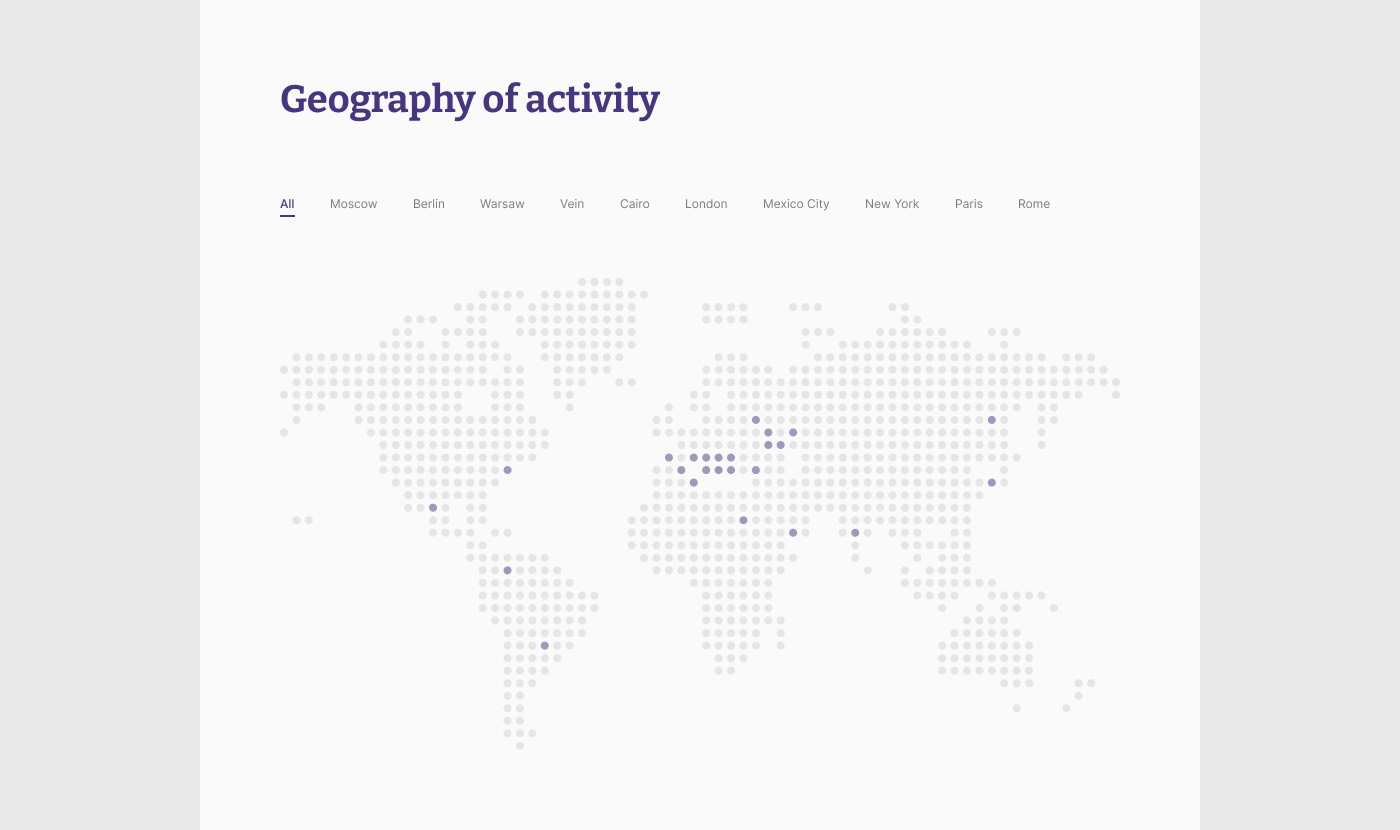The width and height of the screenshot is (1400, 830).
Task: Click the Rome tab
Action: pos(1033,204)
